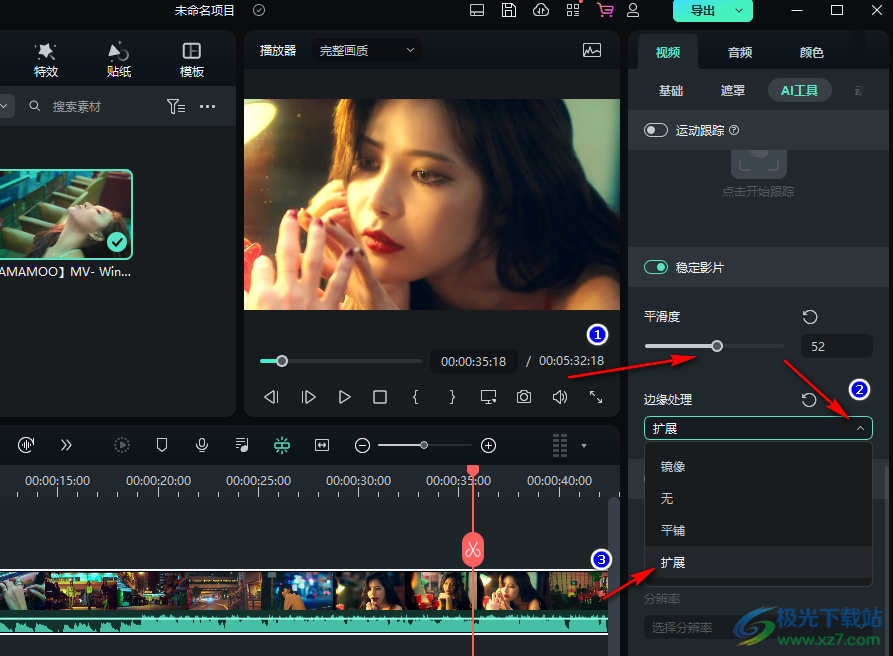Image resolution: width=893 pixels, height=656 pixels.
Task: Stop playback with the square button
Action: pos(380,397)
